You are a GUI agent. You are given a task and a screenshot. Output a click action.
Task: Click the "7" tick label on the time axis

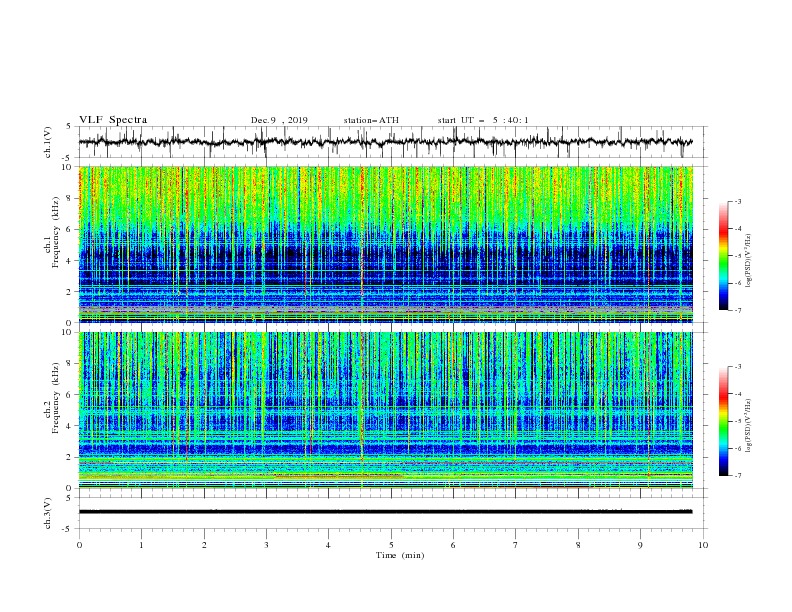(x=515, y=545)
